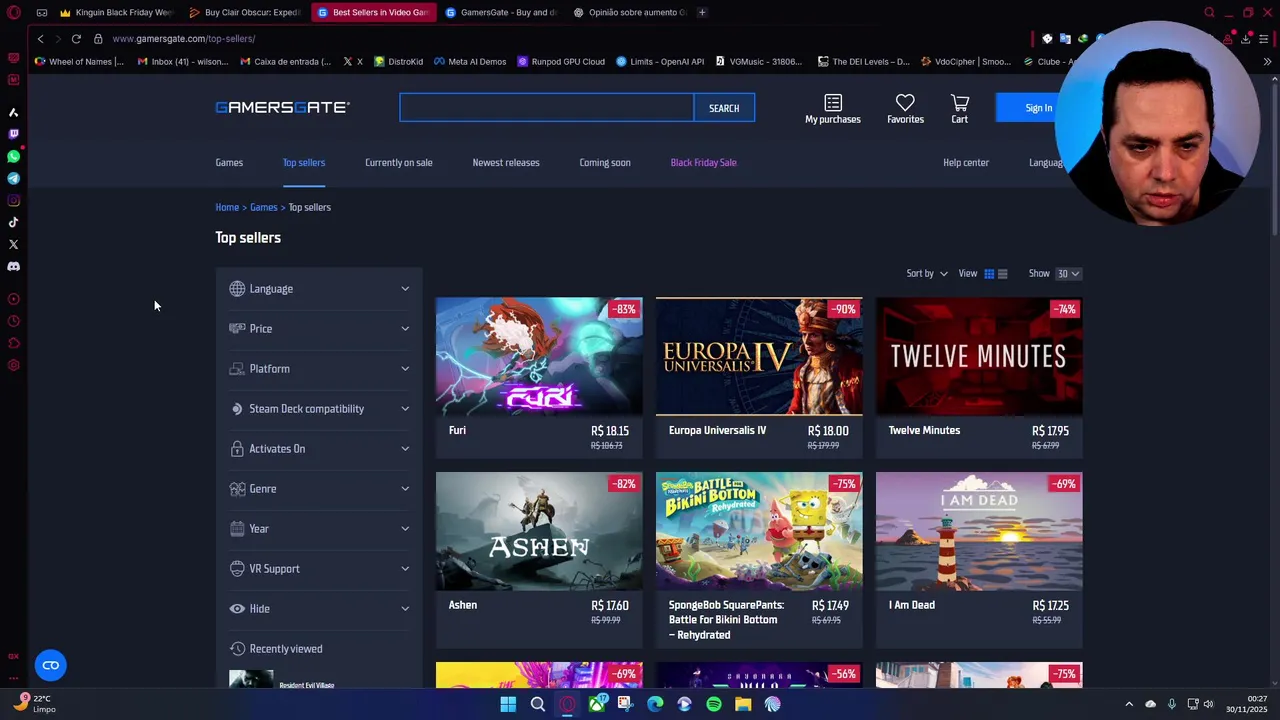
Task: Open the Sort by dropdown
Action: (927, 274)
